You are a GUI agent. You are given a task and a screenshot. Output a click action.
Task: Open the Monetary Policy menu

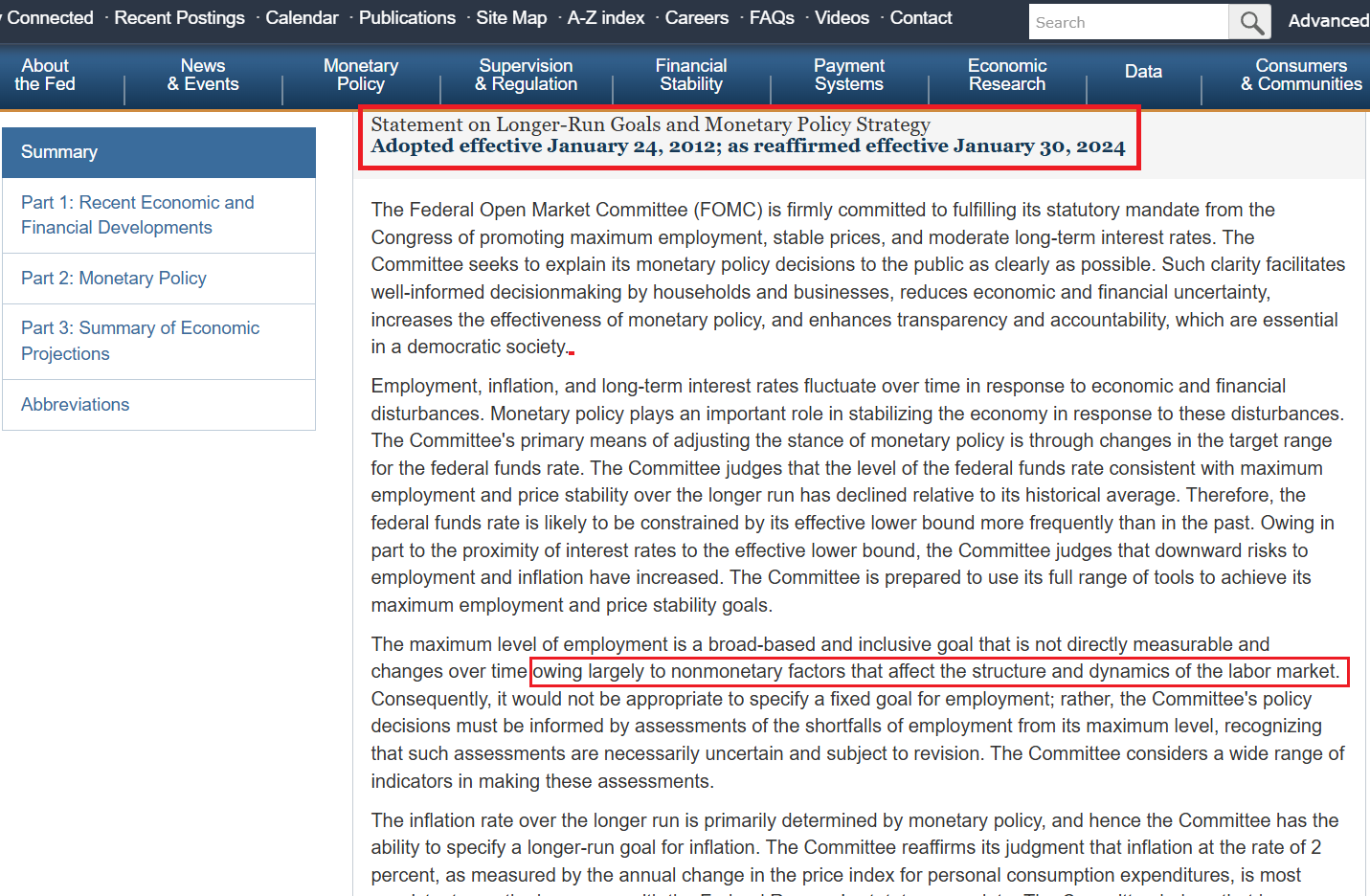(361, 75)
